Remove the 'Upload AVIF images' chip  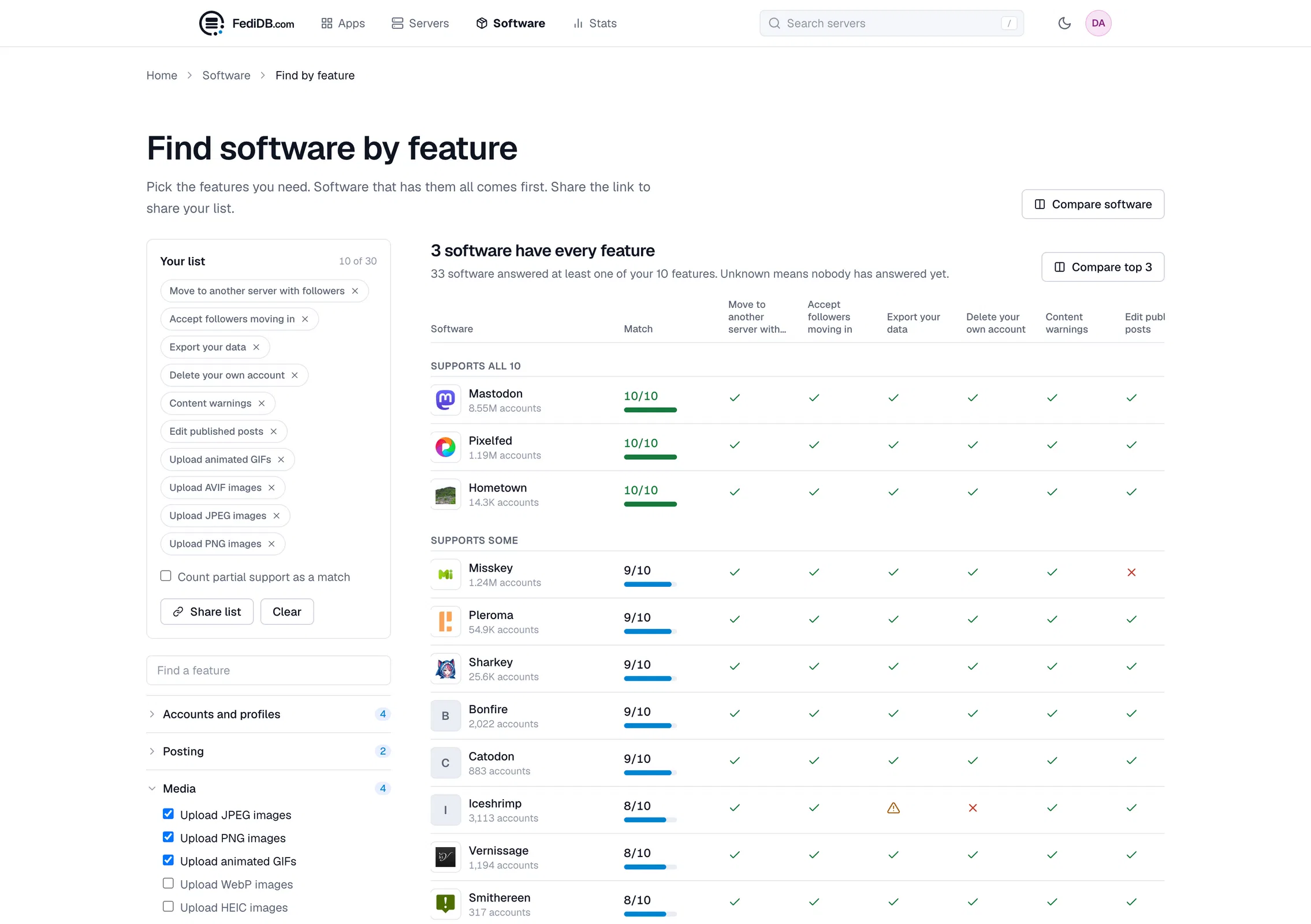click(271, 488)
